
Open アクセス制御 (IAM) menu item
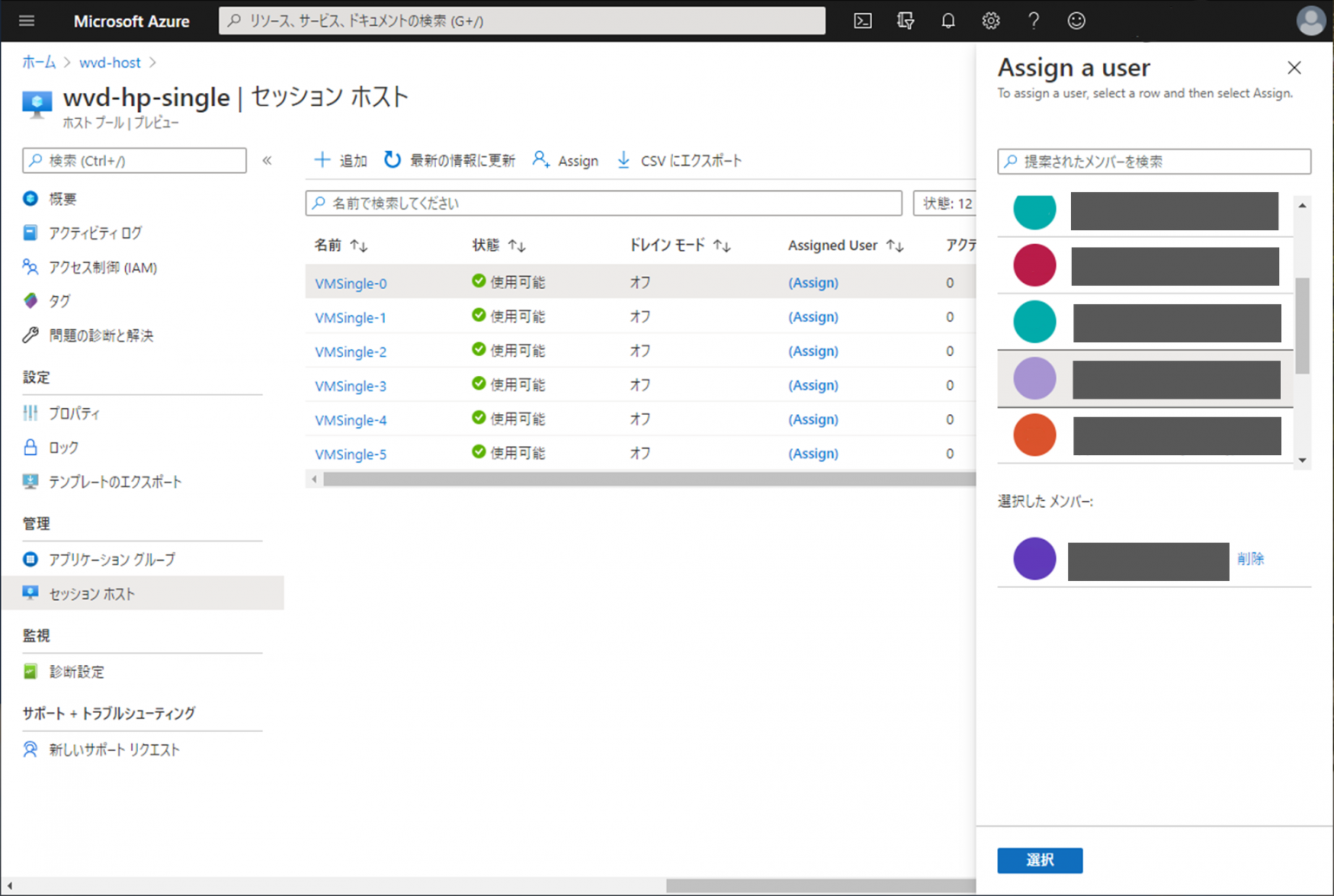click(102, 267)
